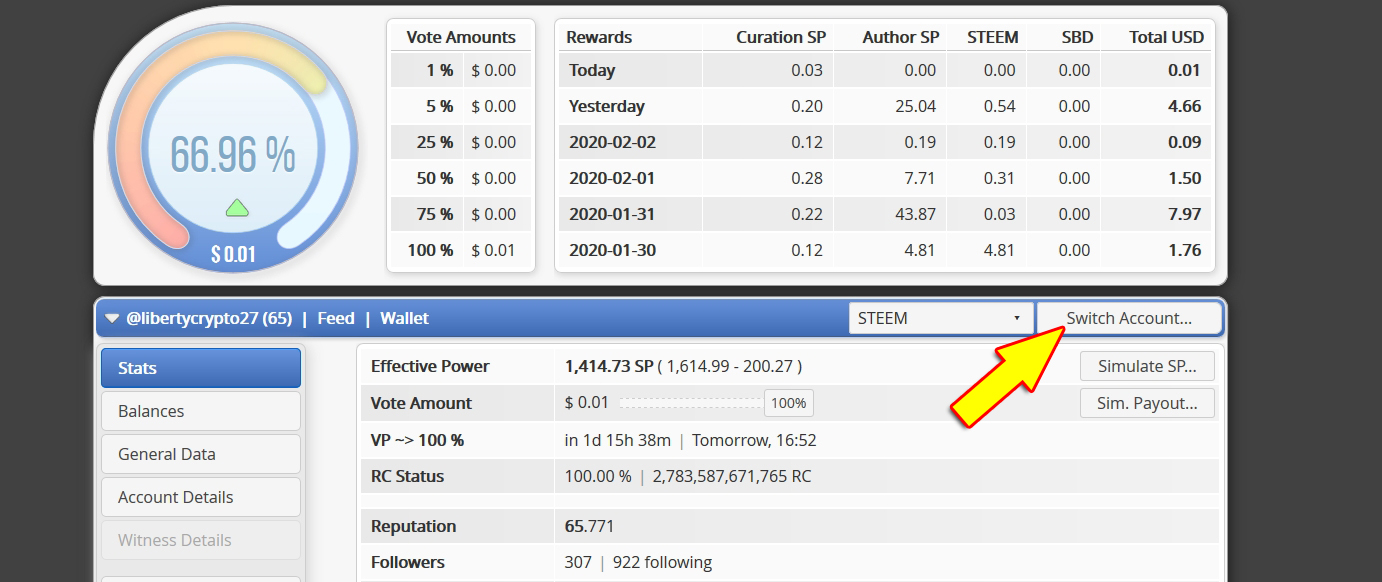Image resolution: width=1382 pixels, height=582 pixels.
Task: Click the Switch Account button
Action: 1129,319
